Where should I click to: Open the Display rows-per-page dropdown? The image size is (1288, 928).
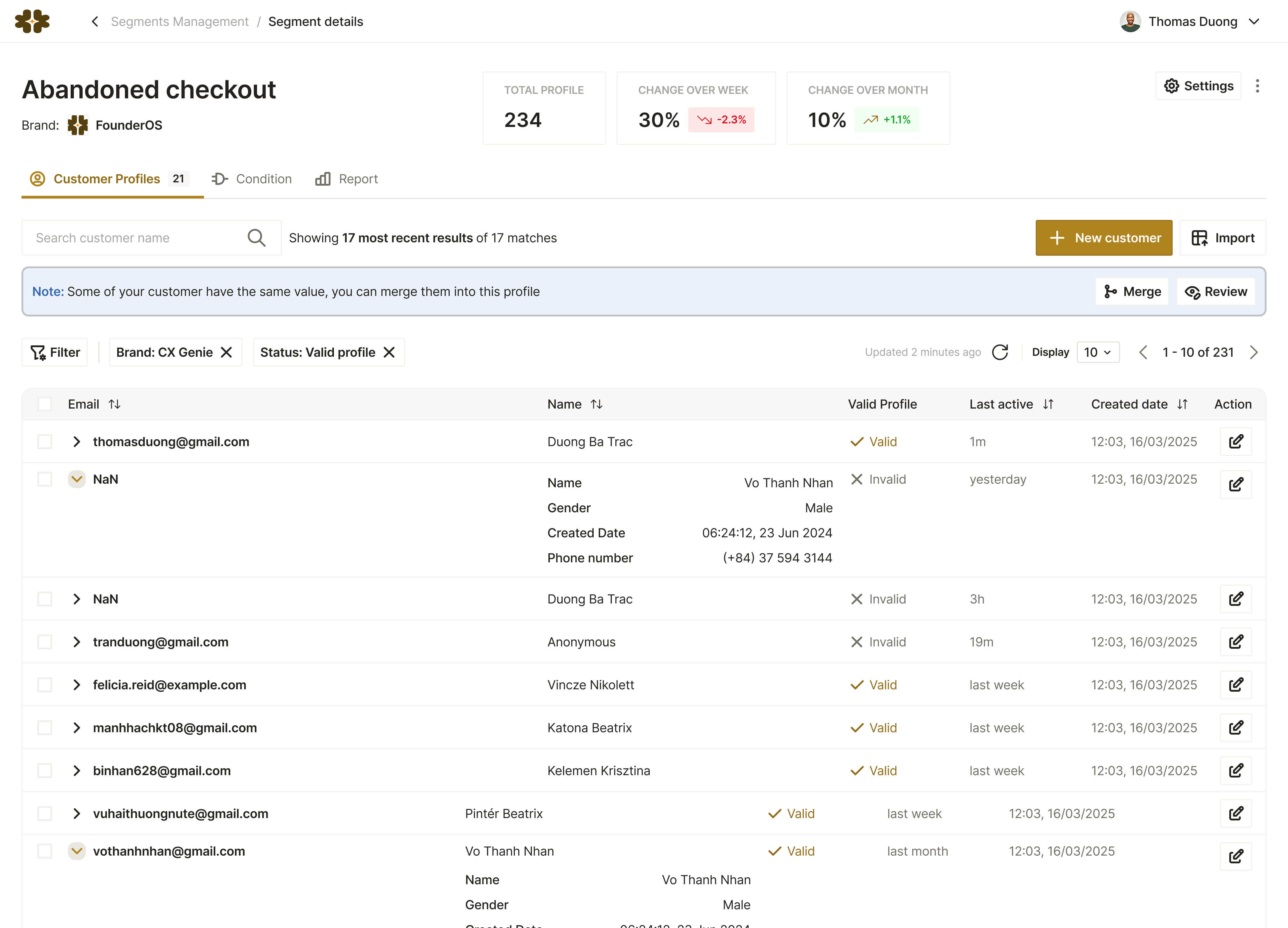1097,353
